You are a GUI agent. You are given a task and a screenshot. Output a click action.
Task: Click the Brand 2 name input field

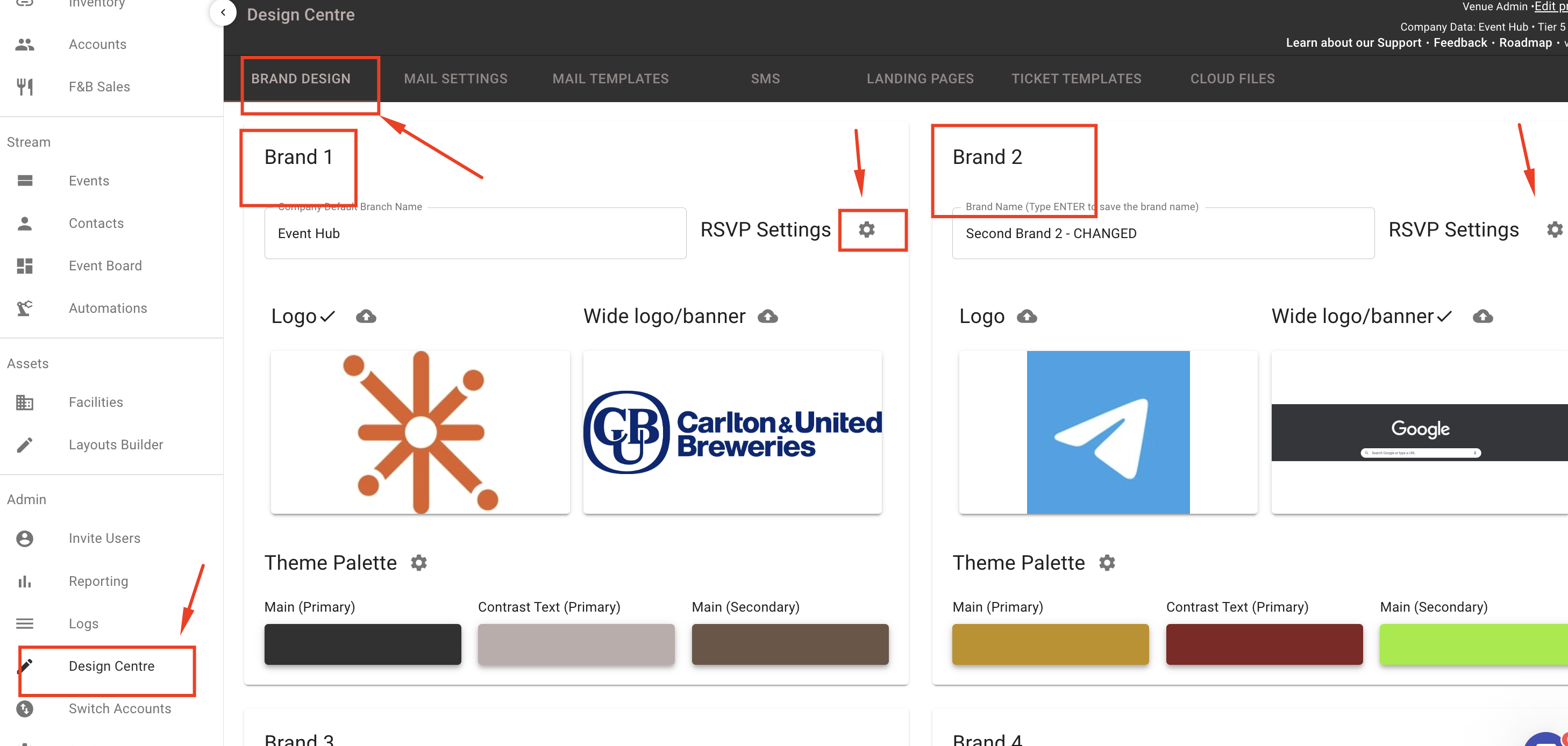click(x=1163, y=234)
